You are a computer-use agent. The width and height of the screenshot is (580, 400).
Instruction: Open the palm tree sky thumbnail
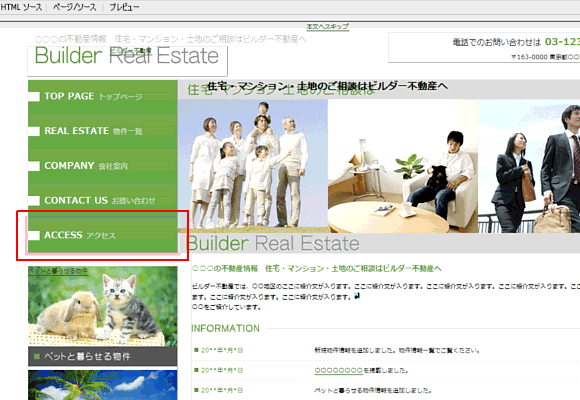(103, 385)
